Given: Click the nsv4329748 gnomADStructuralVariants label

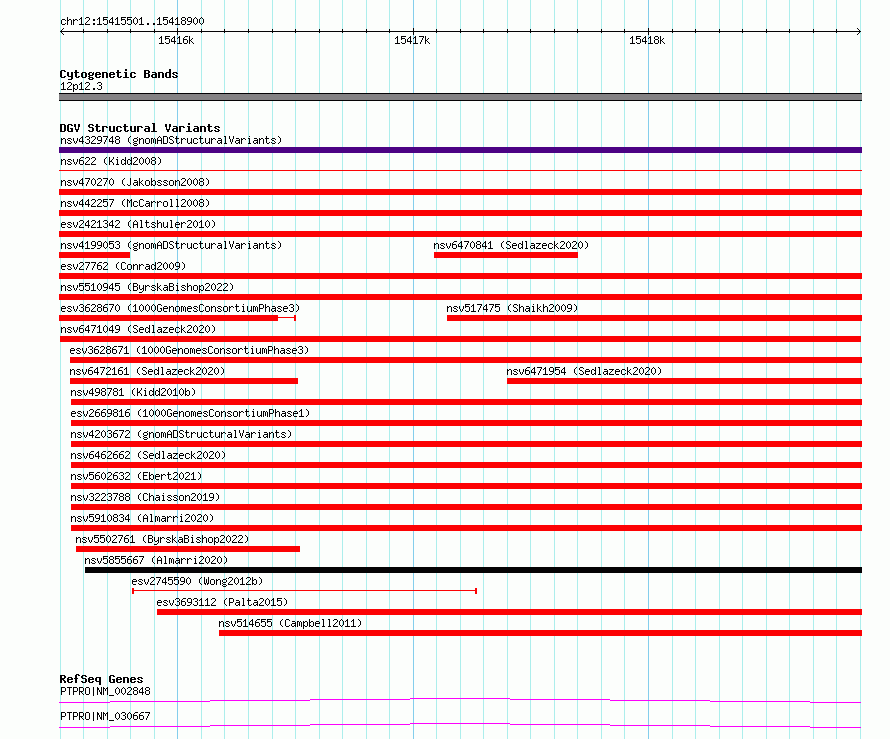Looking at the screenshot, I should pyautogui.click(x=171, y=140).
